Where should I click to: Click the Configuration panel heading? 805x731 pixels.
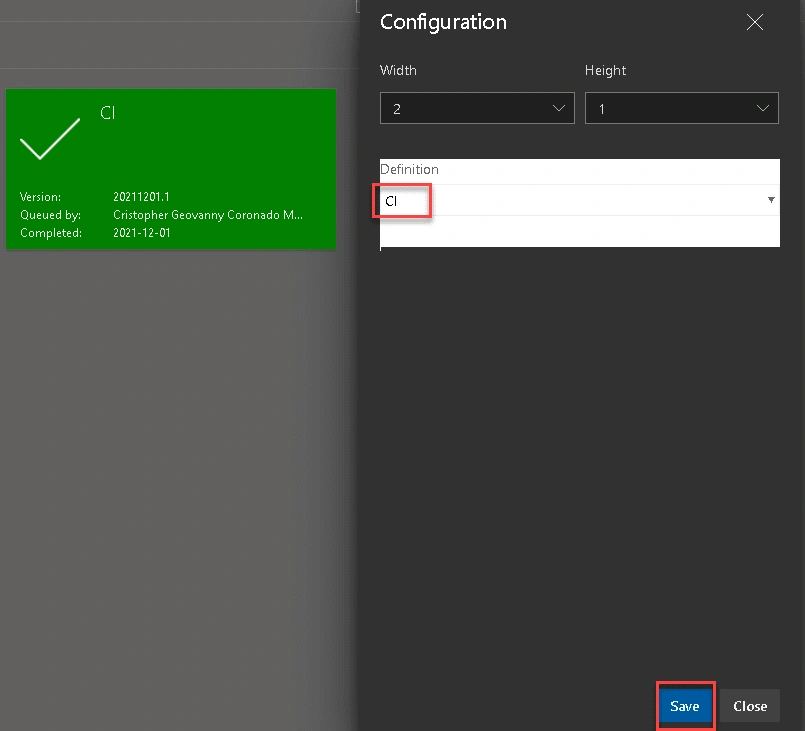[x=443, y=22]
